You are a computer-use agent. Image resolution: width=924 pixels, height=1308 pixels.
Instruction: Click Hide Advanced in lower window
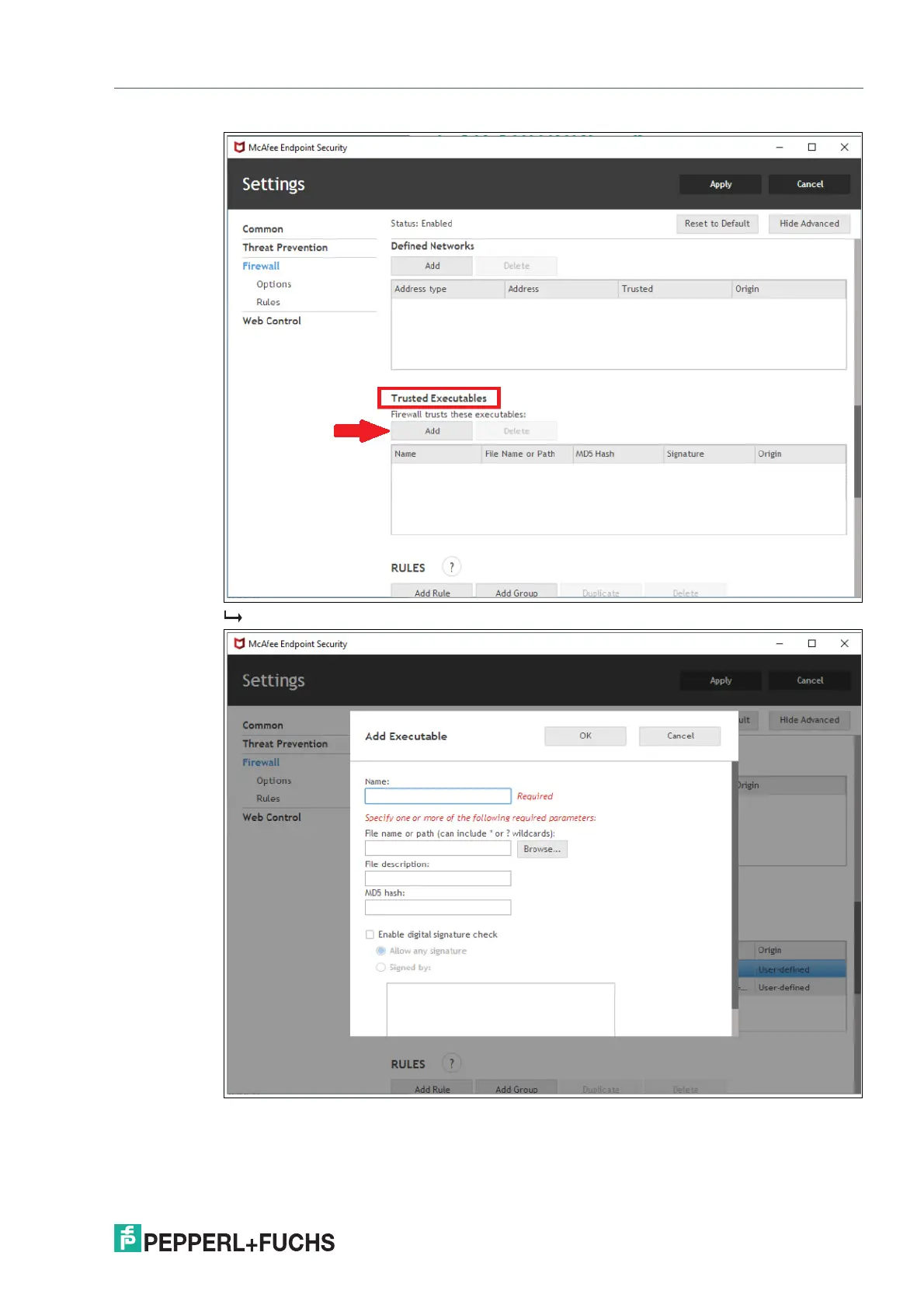[x=809, y=720]
